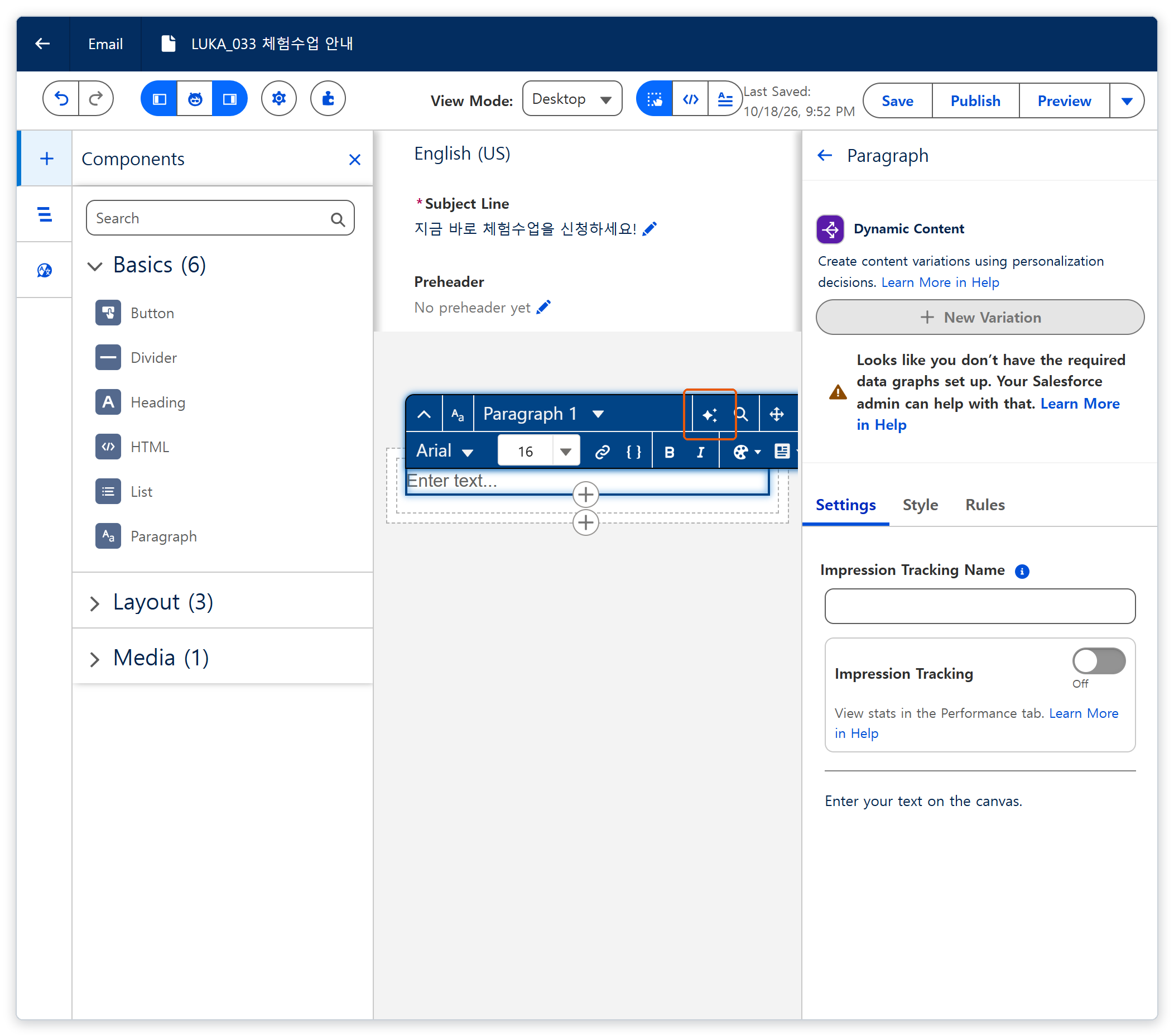Go back using the header back arrow

pyautogui.click(x=42, y=44)
